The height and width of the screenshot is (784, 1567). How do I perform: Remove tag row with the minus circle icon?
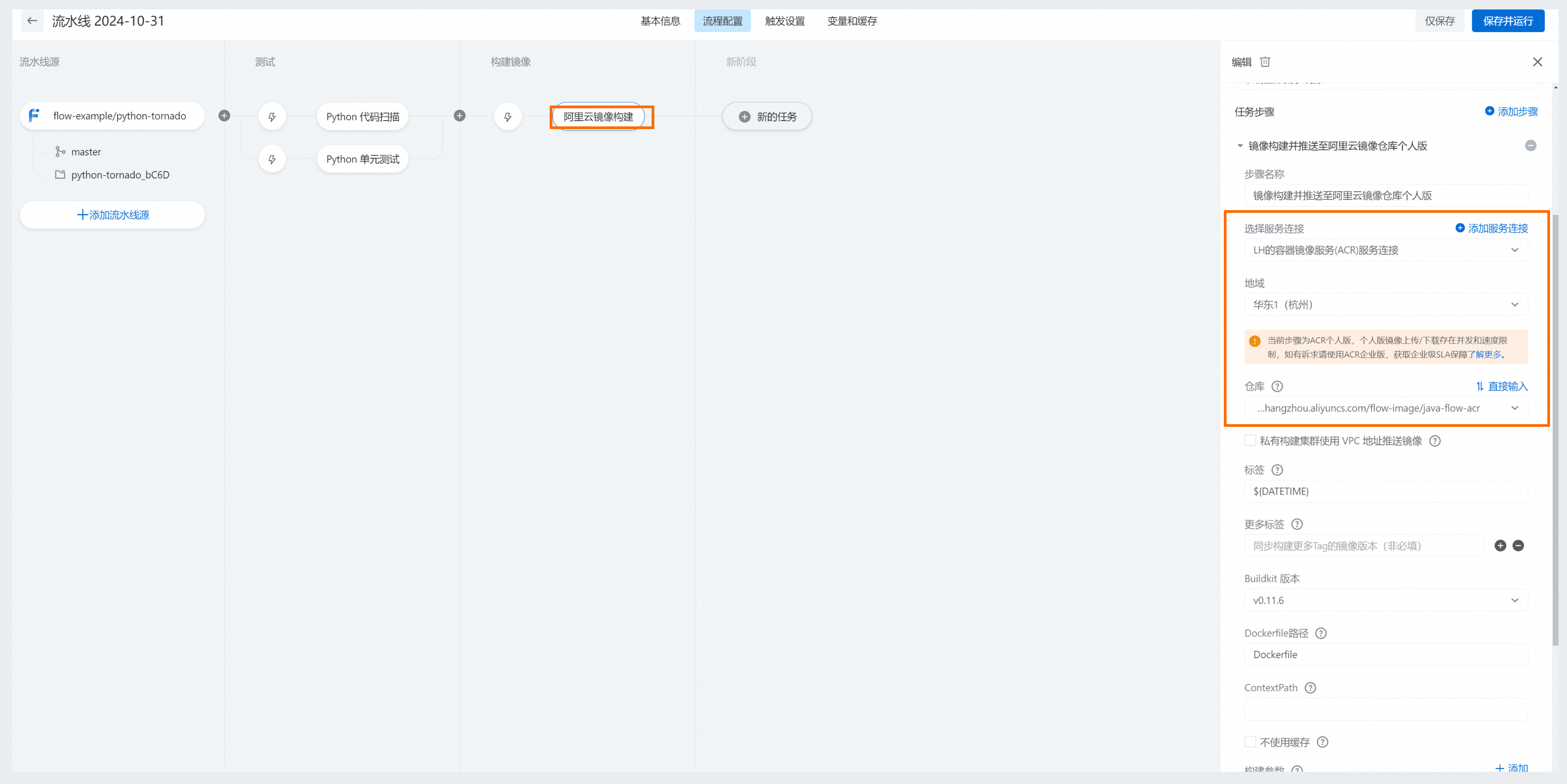coord(1518,545)
